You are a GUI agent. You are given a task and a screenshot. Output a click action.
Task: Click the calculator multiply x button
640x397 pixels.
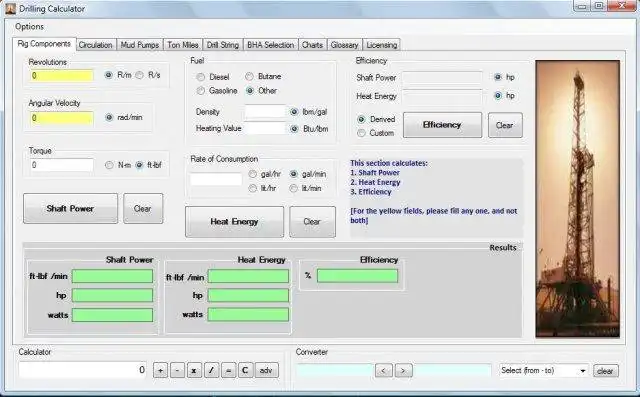[x=194, y=370]
